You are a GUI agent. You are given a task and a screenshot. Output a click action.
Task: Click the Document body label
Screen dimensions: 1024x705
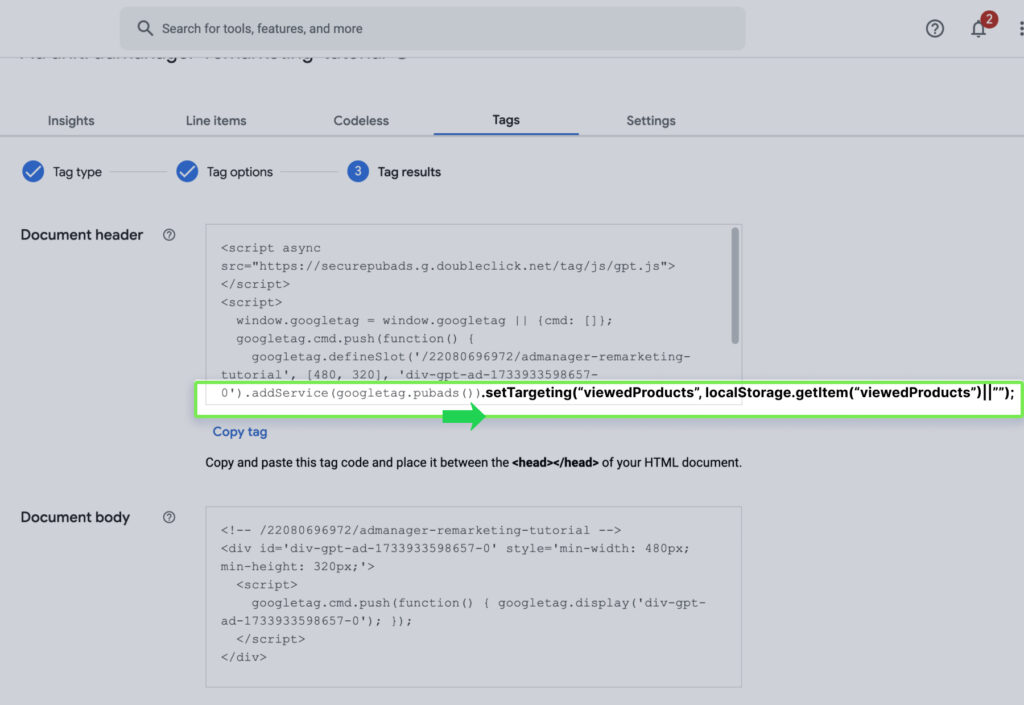coord(75,517)
